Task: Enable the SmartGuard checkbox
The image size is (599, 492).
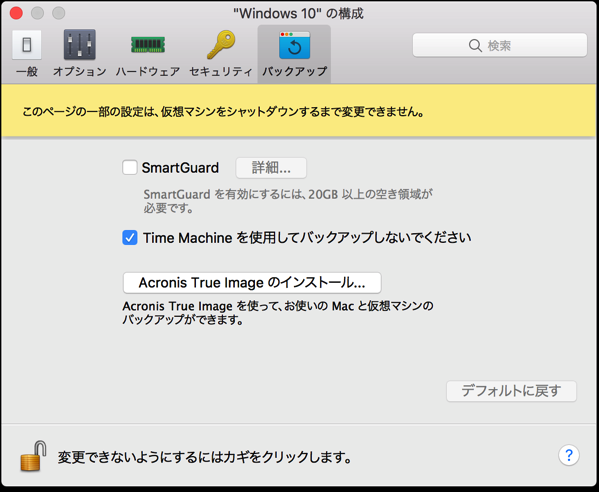Action: tap(130, 167)
